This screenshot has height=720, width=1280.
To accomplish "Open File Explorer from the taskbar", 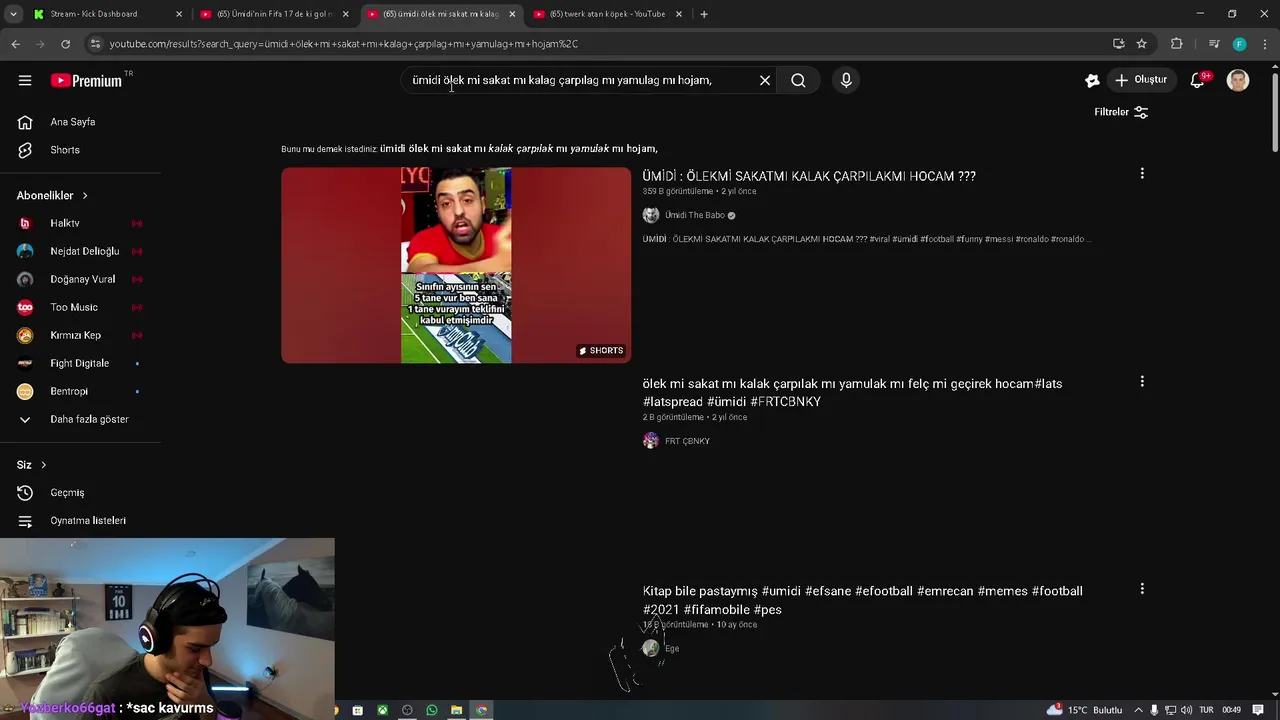I will coord(456,710).
